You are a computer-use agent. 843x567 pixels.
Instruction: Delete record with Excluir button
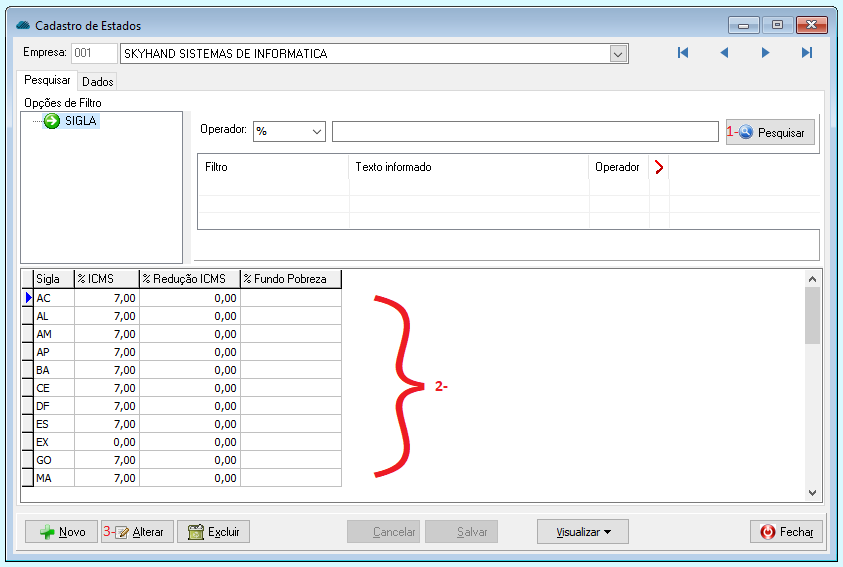[213, 532]
